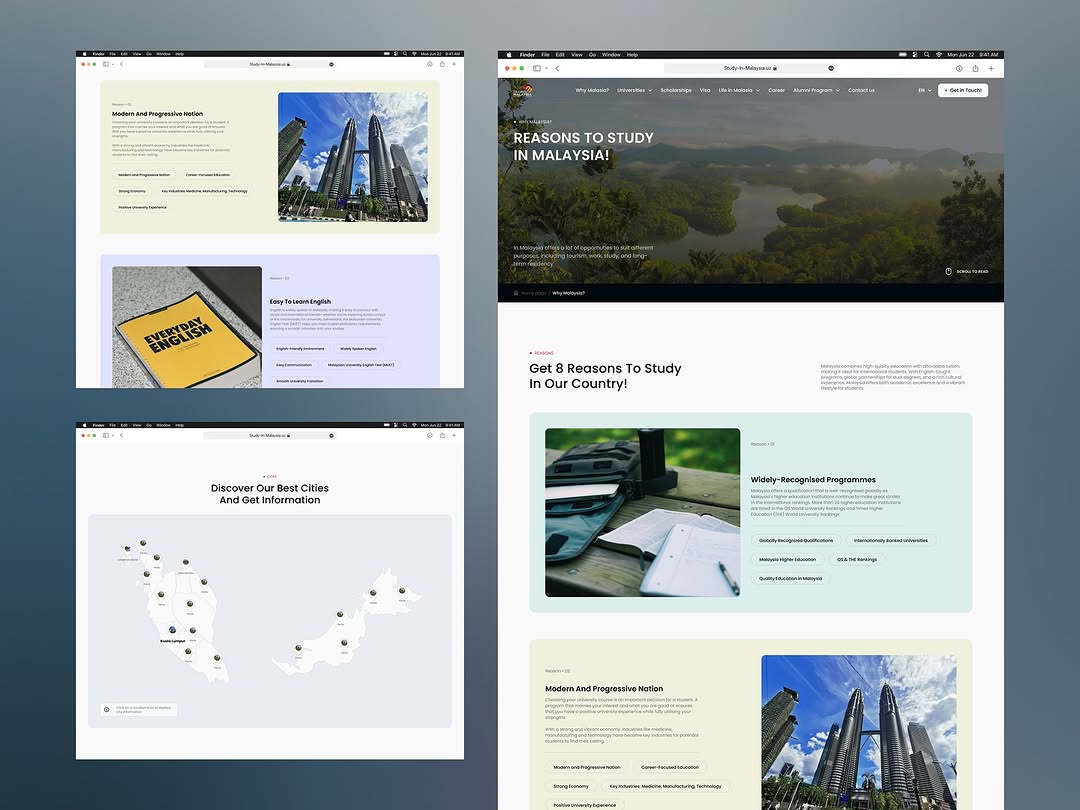
Task: Click Internationally Ranked Universities tag
Action: tap(891, 541)
